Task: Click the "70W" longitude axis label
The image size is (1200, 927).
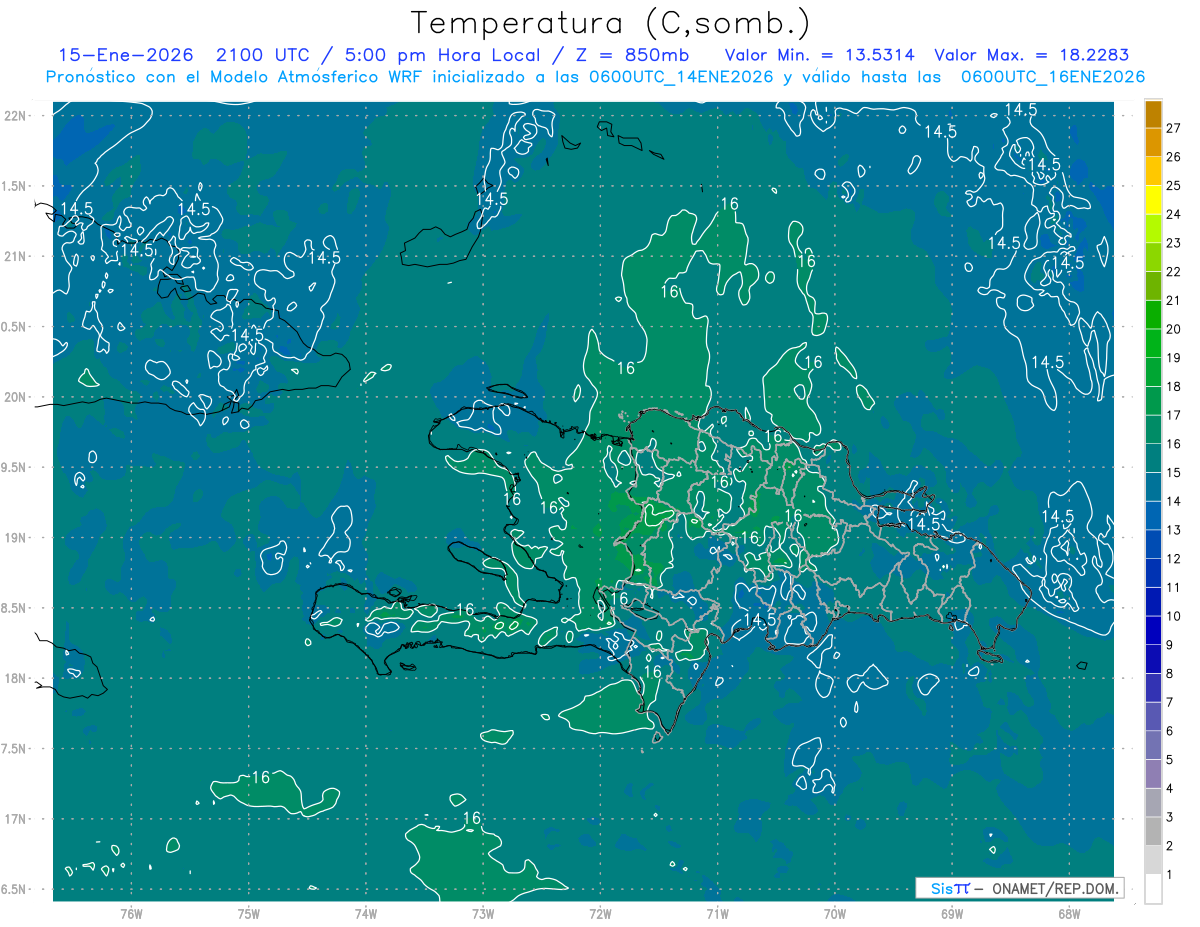Action: tap(835, 914)
